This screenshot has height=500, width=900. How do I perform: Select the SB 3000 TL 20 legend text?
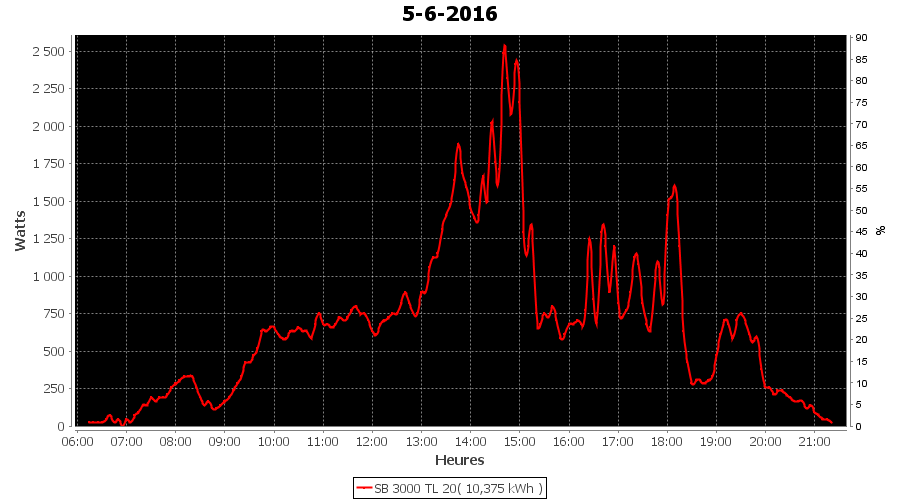tap(458, 489)
